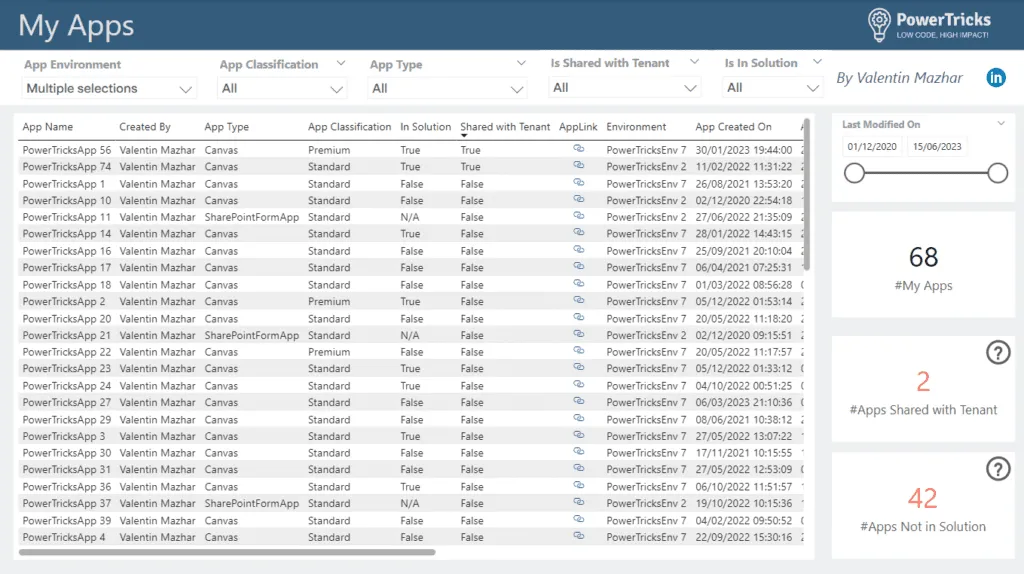Screen dimensions: 1024x574
Task: Sort by App Classification column header
Action: (349, 127)
